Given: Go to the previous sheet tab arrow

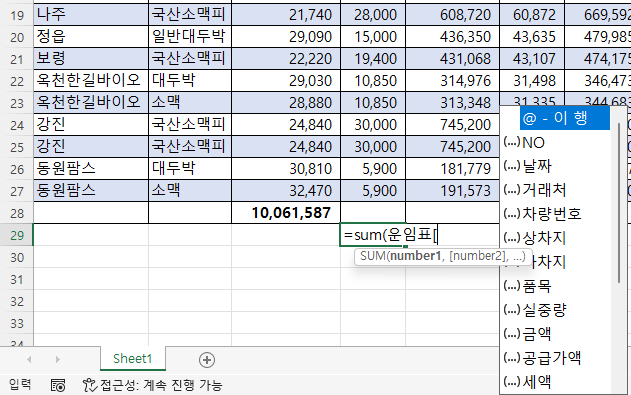Looking at the screenshot, I should (29, 359).
